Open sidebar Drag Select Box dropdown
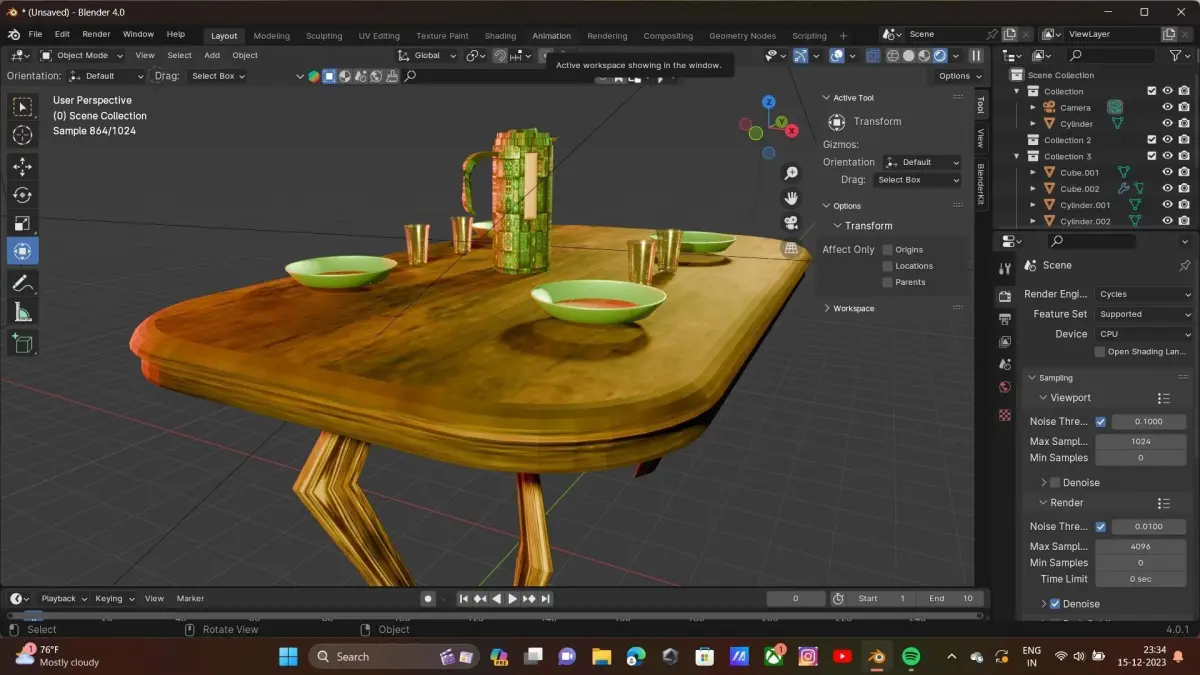This screenshot has width=1200, height=675. [916, 180]
